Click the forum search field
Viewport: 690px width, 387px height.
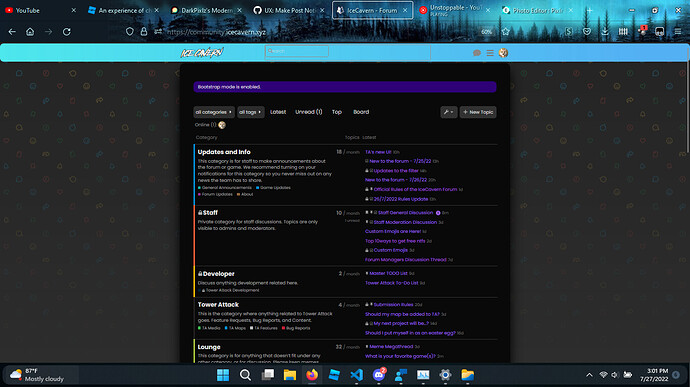point(297,52)
